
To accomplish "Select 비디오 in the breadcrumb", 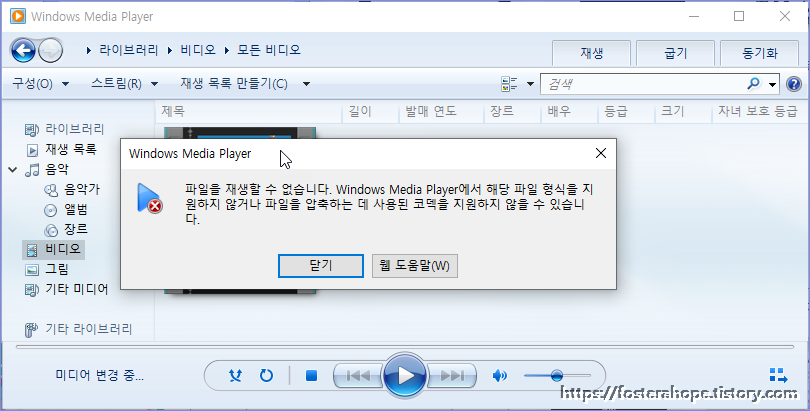I will pyautogui.click(x=198, y=50).
